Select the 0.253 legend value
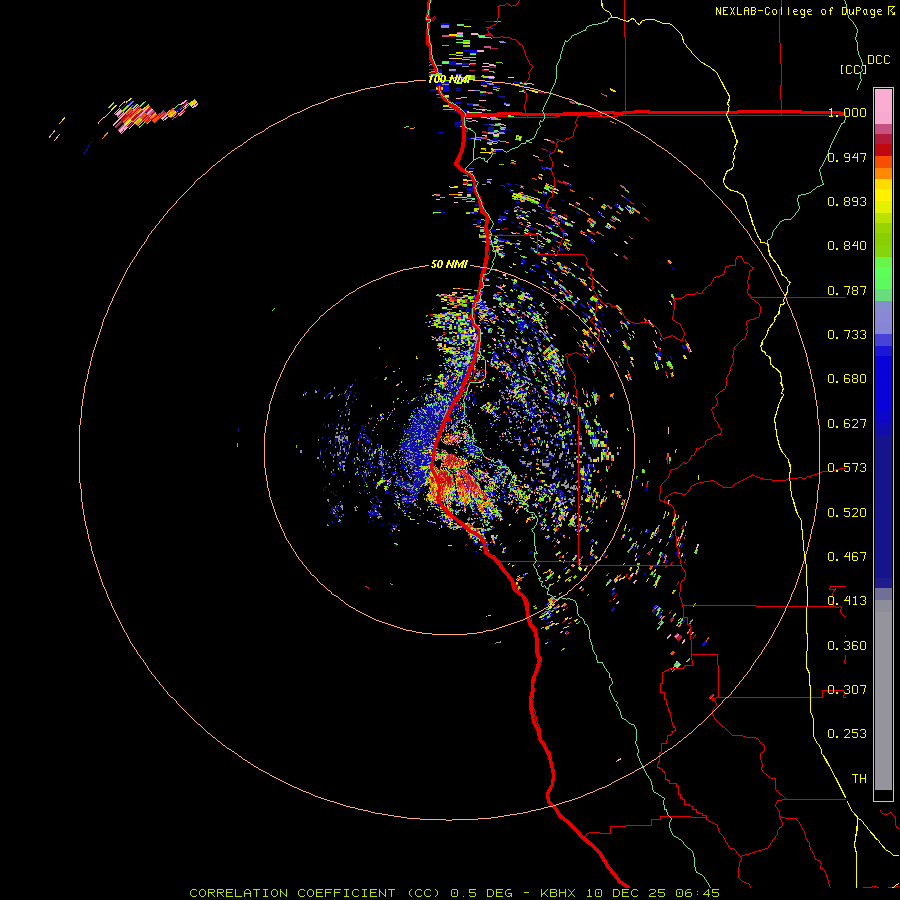Screen dimensions: 900x900 tap(847, 734)
